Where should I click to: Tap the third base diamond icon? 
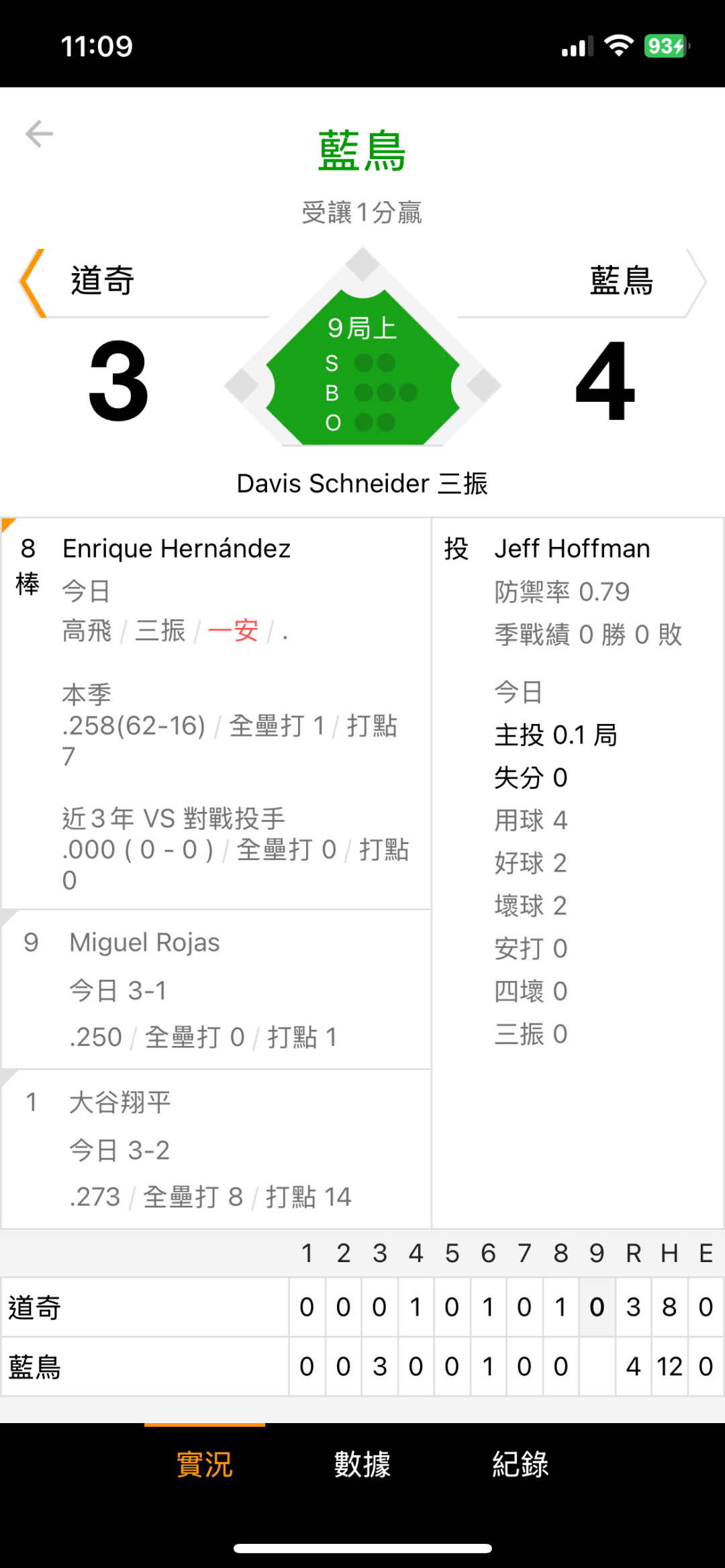point(242,386)
